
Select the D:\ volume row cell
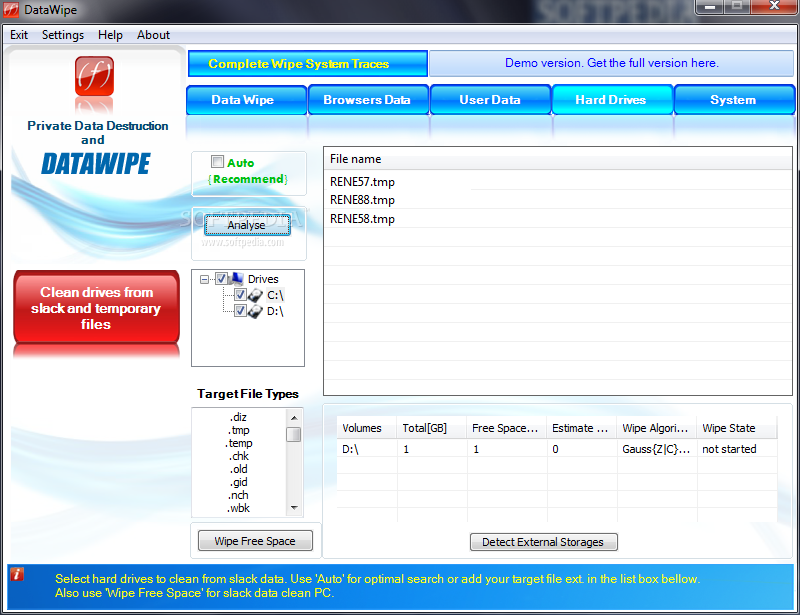click(x=367, y=449)
